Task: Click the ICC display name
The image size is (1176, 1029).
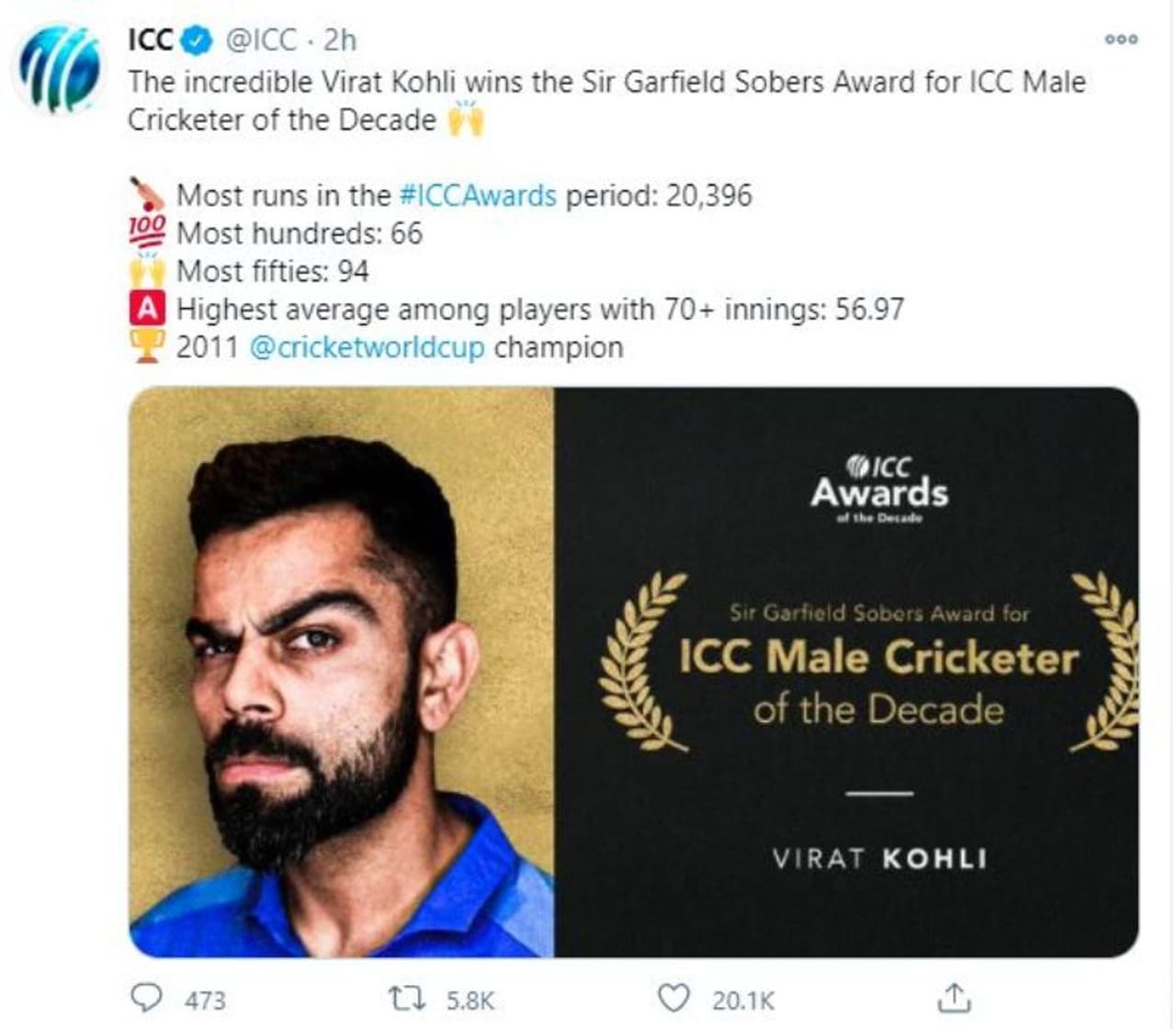Action: (151, 40)
